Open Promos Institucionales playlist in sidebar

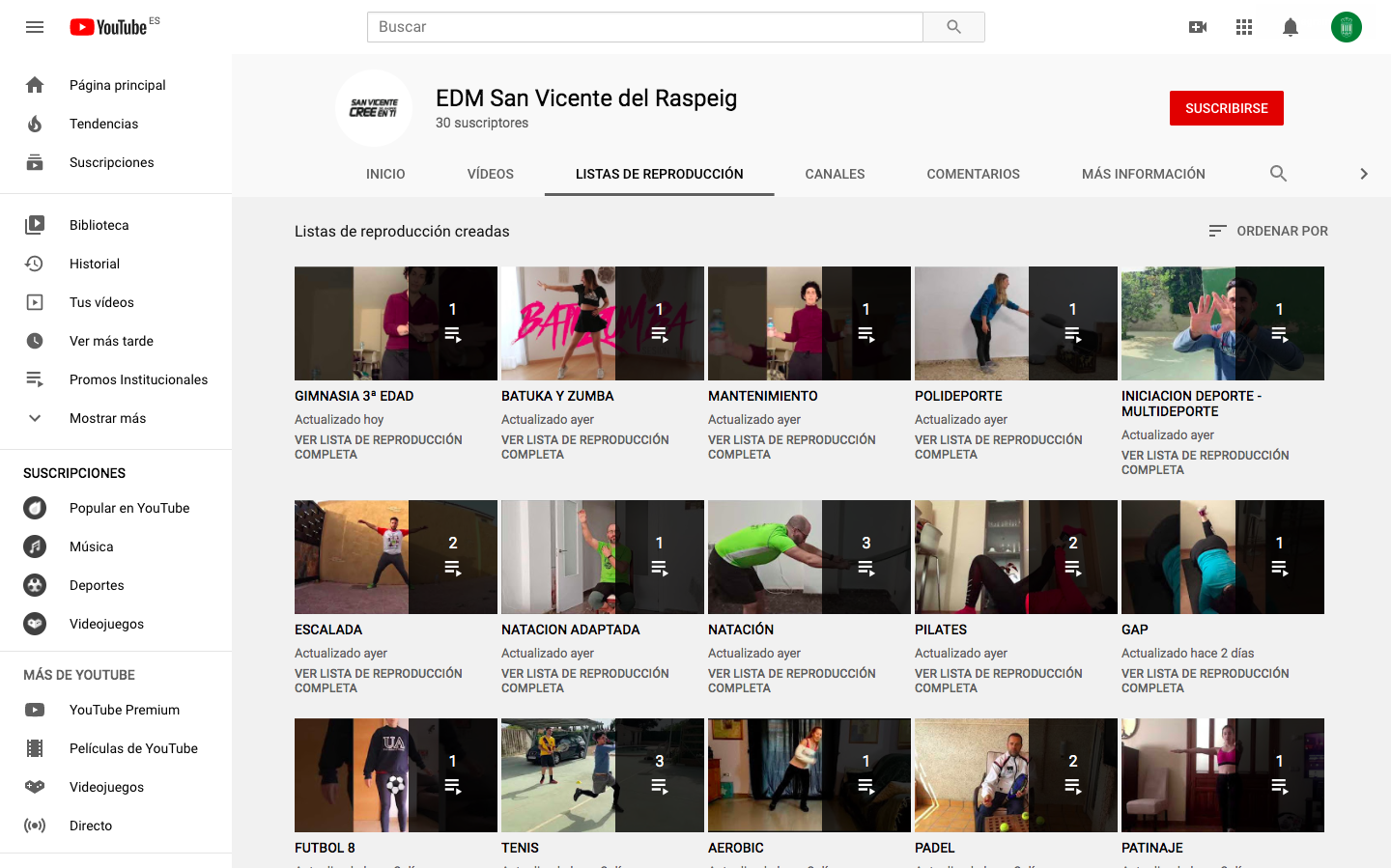pyautogui.click(x=116, y=379)
